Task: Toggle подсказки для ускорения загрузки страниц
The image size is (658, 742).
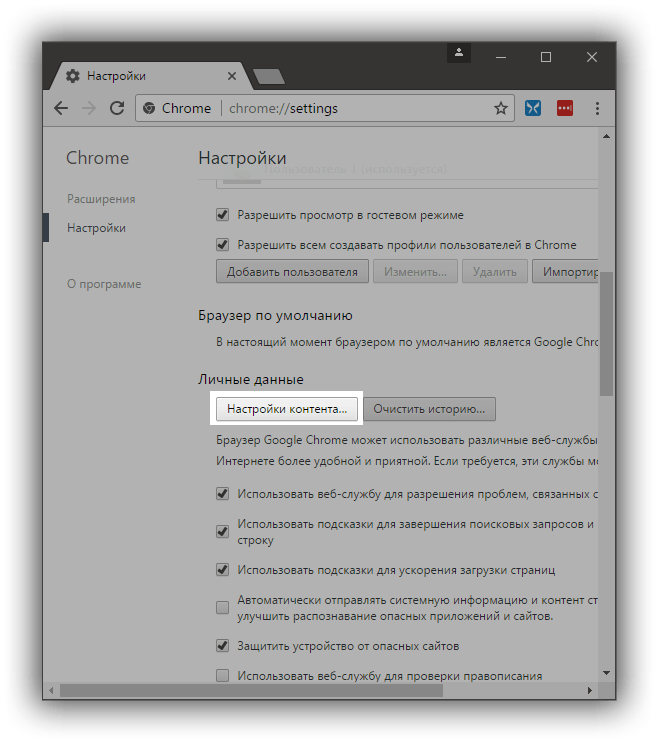Action: [x=222, y=570]
